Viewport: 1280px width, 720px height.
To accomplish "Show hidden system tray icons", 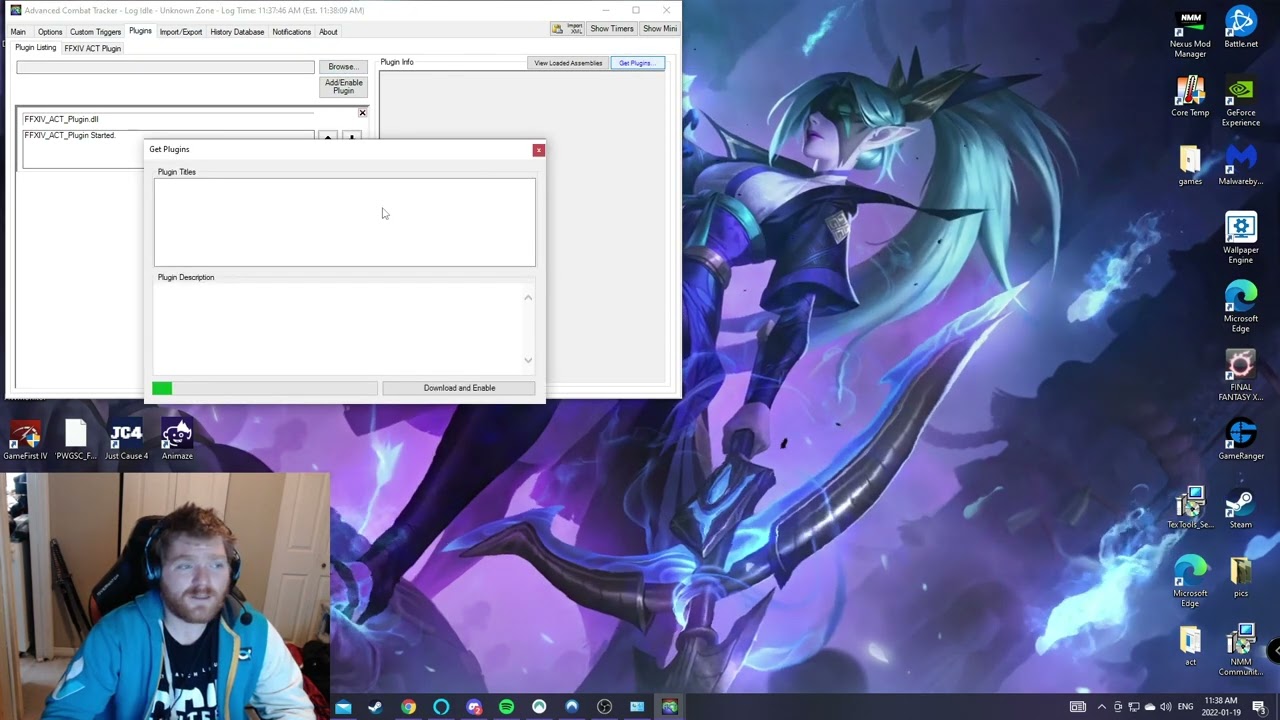I will tap(1102, 707).
